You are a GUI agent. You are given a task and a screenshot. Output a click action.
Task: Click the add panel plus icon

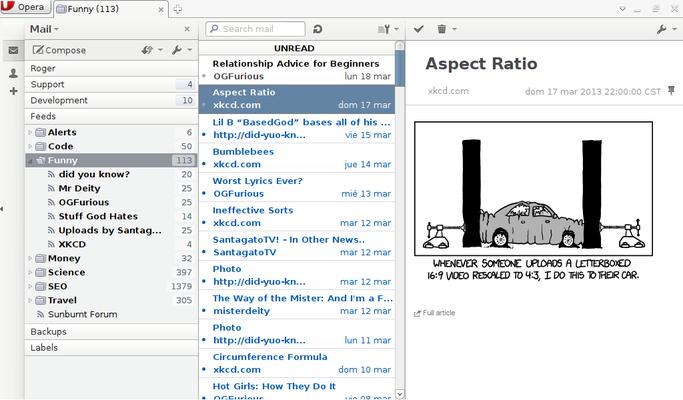(13, 91)
